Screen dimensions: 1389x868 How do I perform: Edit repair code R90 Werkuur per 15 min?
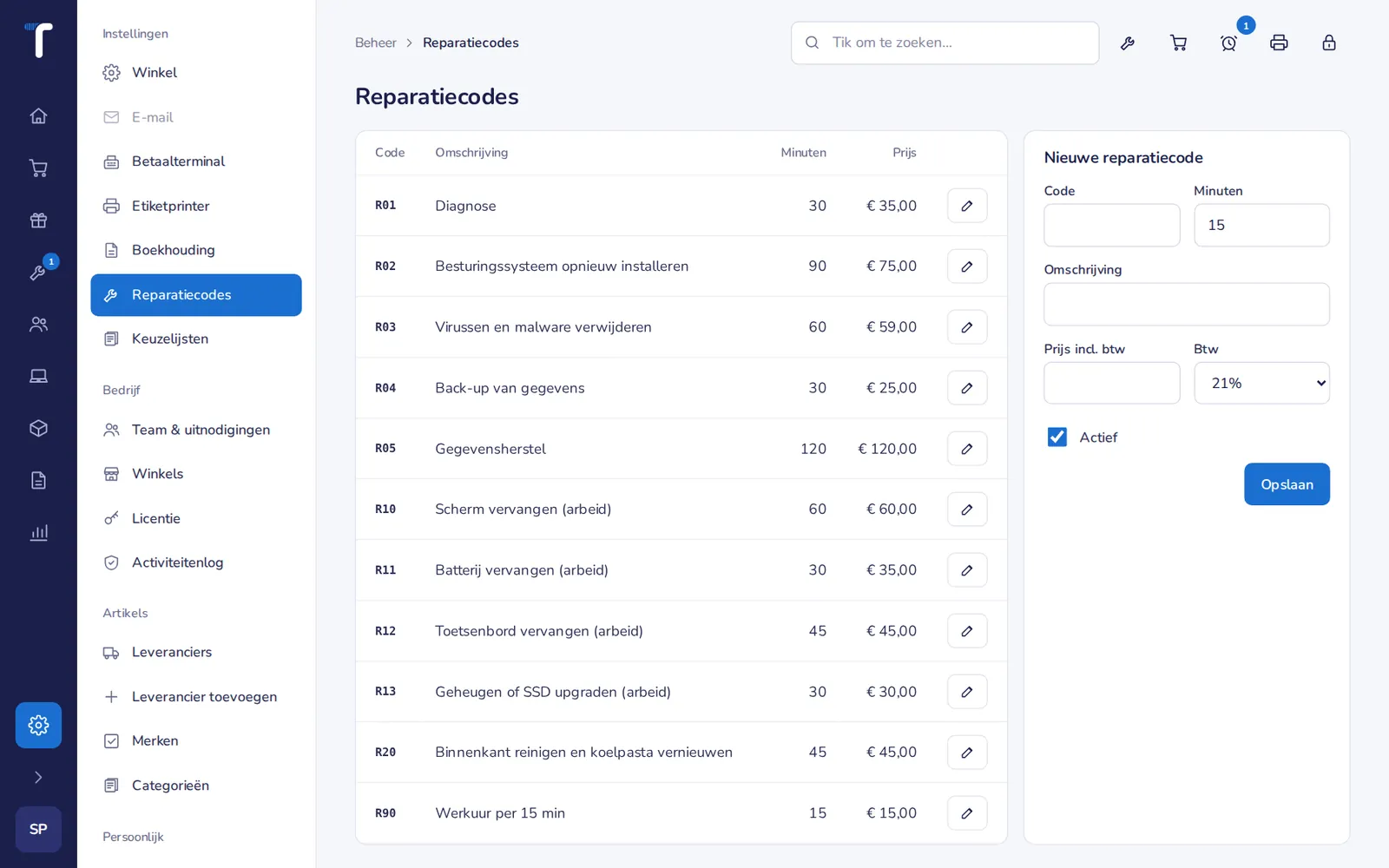967,813
